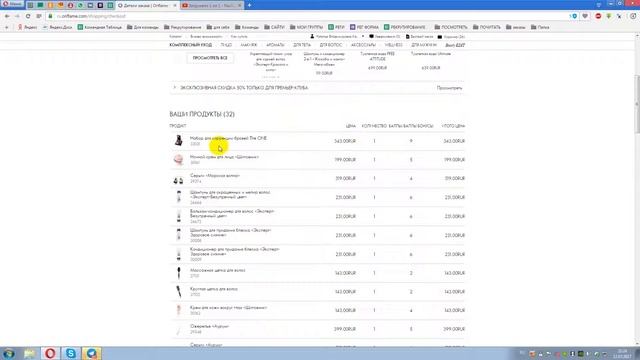Open product Крем для кожи вокруг глаз «Шиповник»
Viewport: 640px width, 360px height.
pyautogui.click(x=228, y=308)
